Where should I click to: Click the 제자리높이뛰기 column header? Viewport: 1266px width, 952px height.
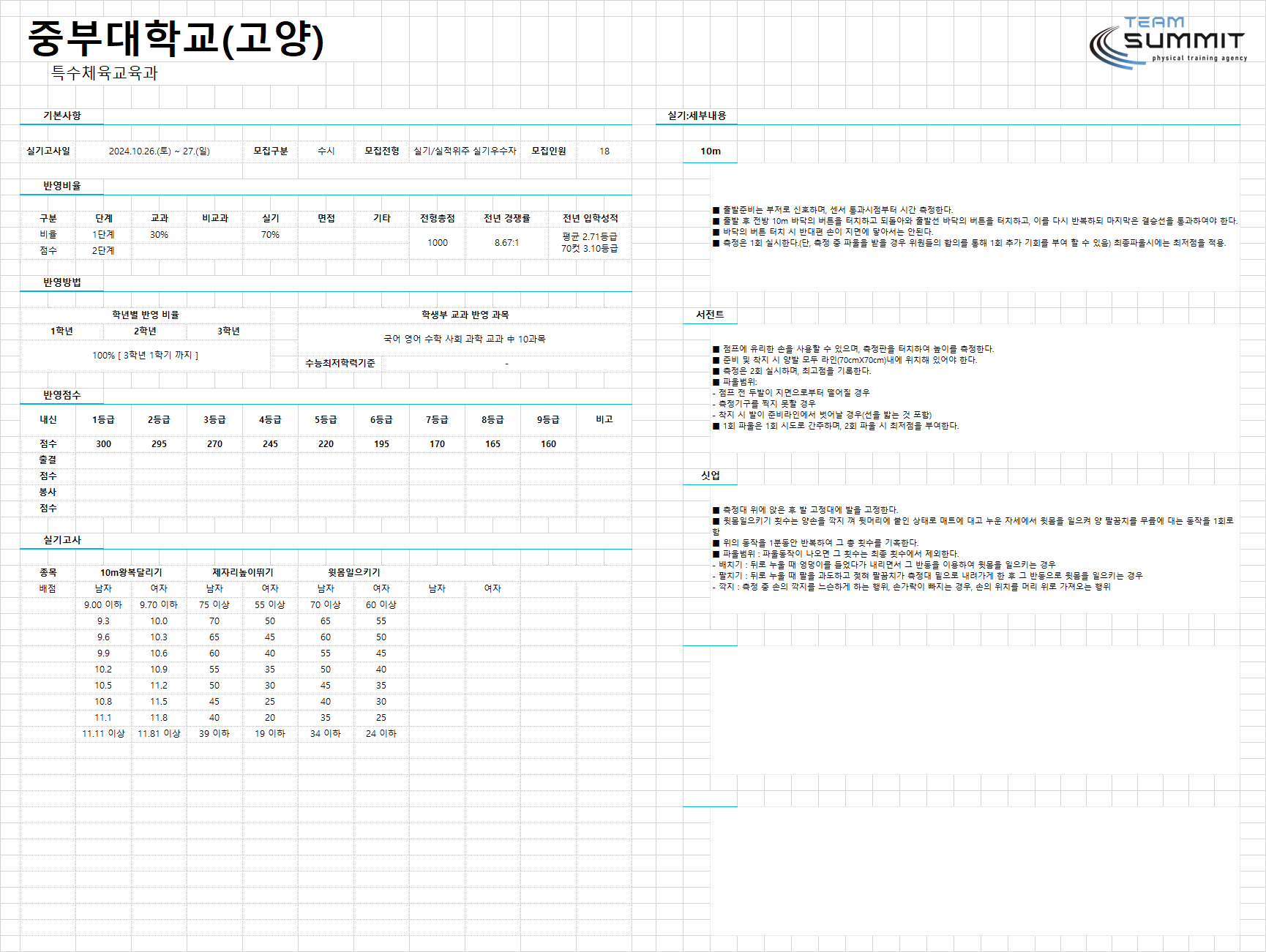[x=243, y=572]
